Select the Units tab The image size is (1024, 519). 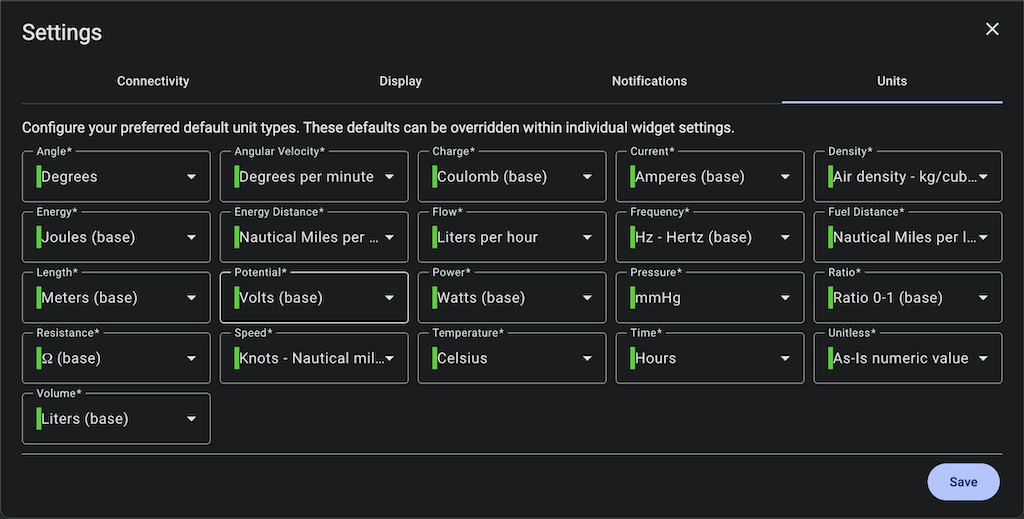click(x=892, y=81)
